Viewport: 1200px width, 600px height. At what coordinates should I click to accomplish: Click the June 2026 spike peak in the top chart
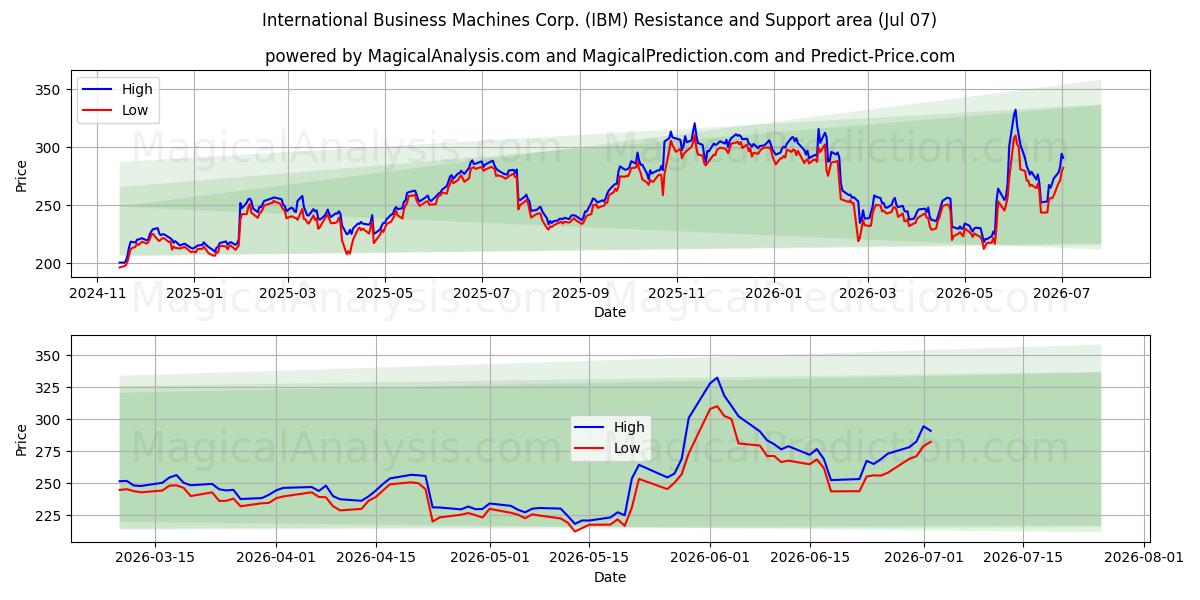tap(1015, 110)
